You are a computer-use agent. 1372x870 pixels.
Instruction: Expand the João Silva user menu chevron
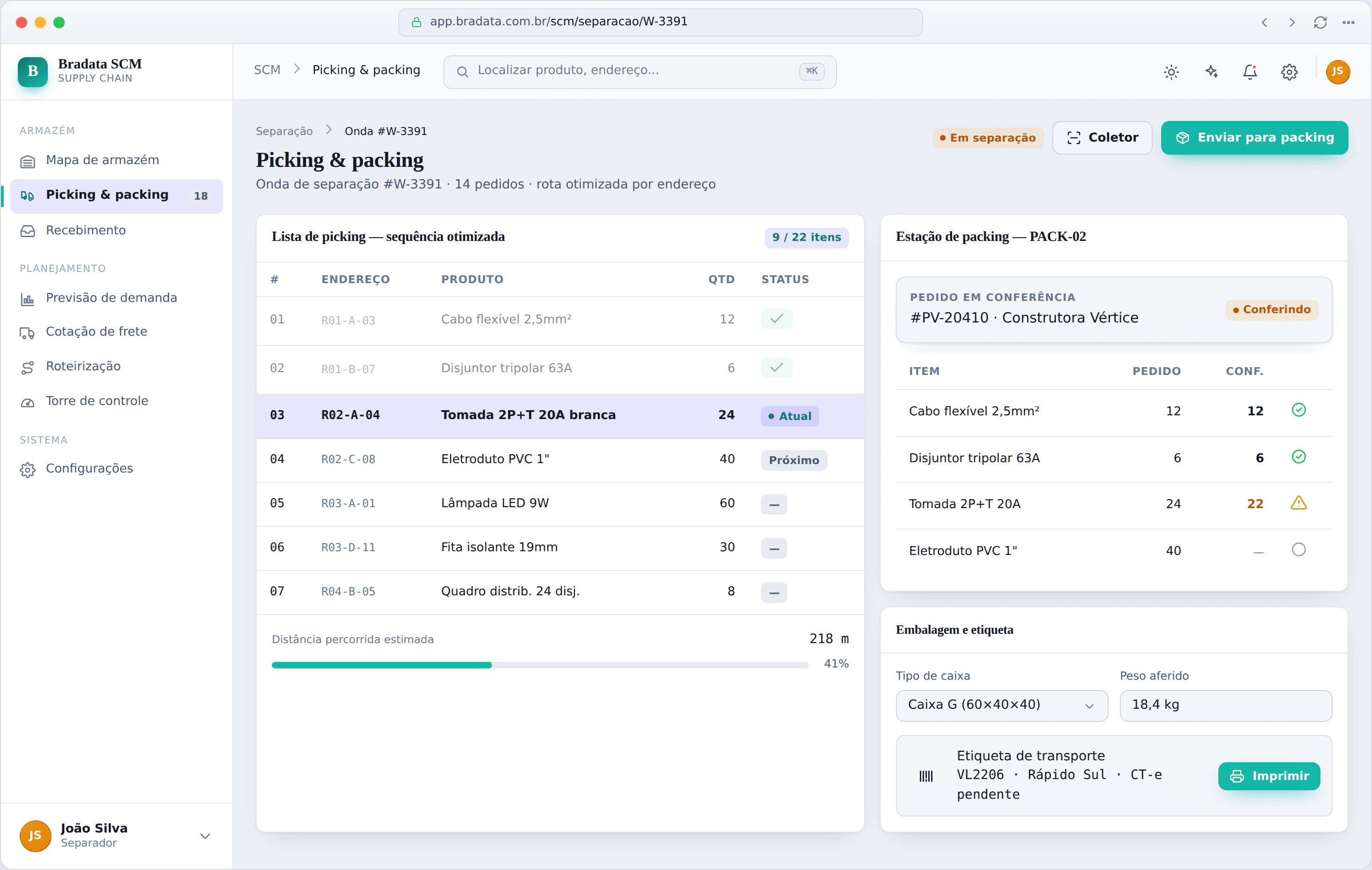click(x=205, y=836)
